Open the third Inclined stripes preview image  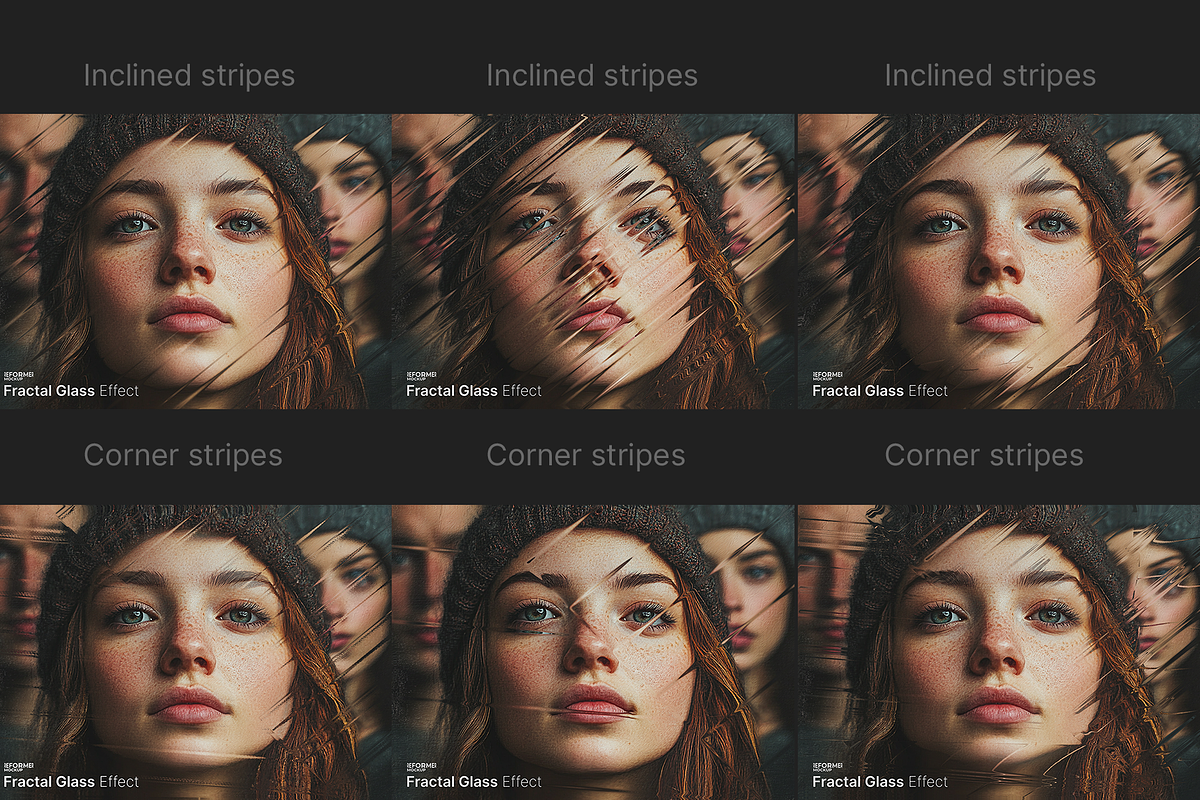[999, 261]
